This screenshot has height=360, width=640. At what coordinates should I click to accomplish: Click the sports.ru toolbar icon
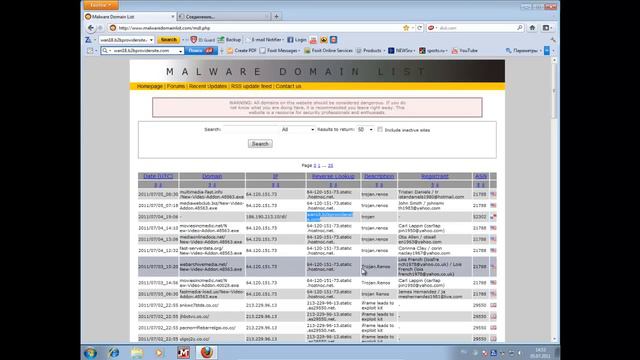(422, 51)
